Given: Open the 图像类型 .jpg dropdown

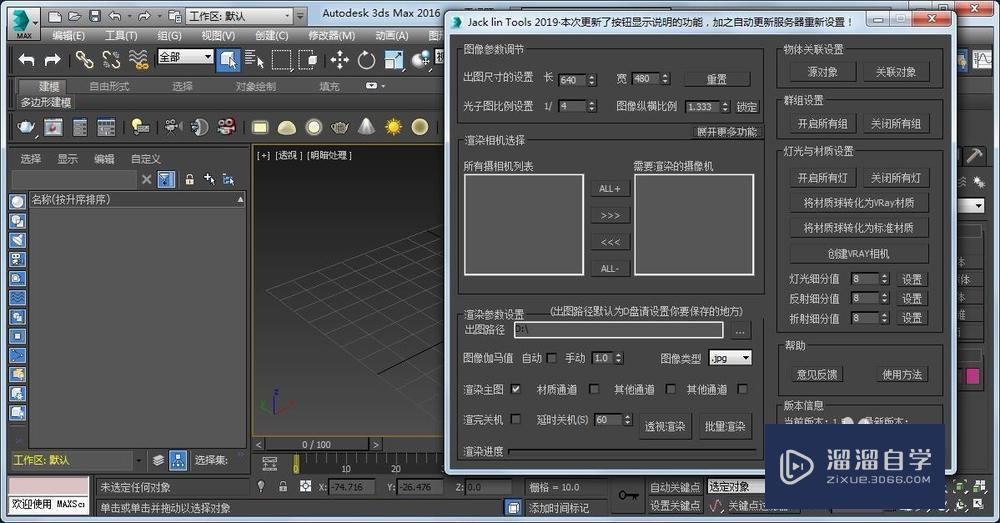Looking at the screenshot, I should pyautogui.click(x=730, y=358).
